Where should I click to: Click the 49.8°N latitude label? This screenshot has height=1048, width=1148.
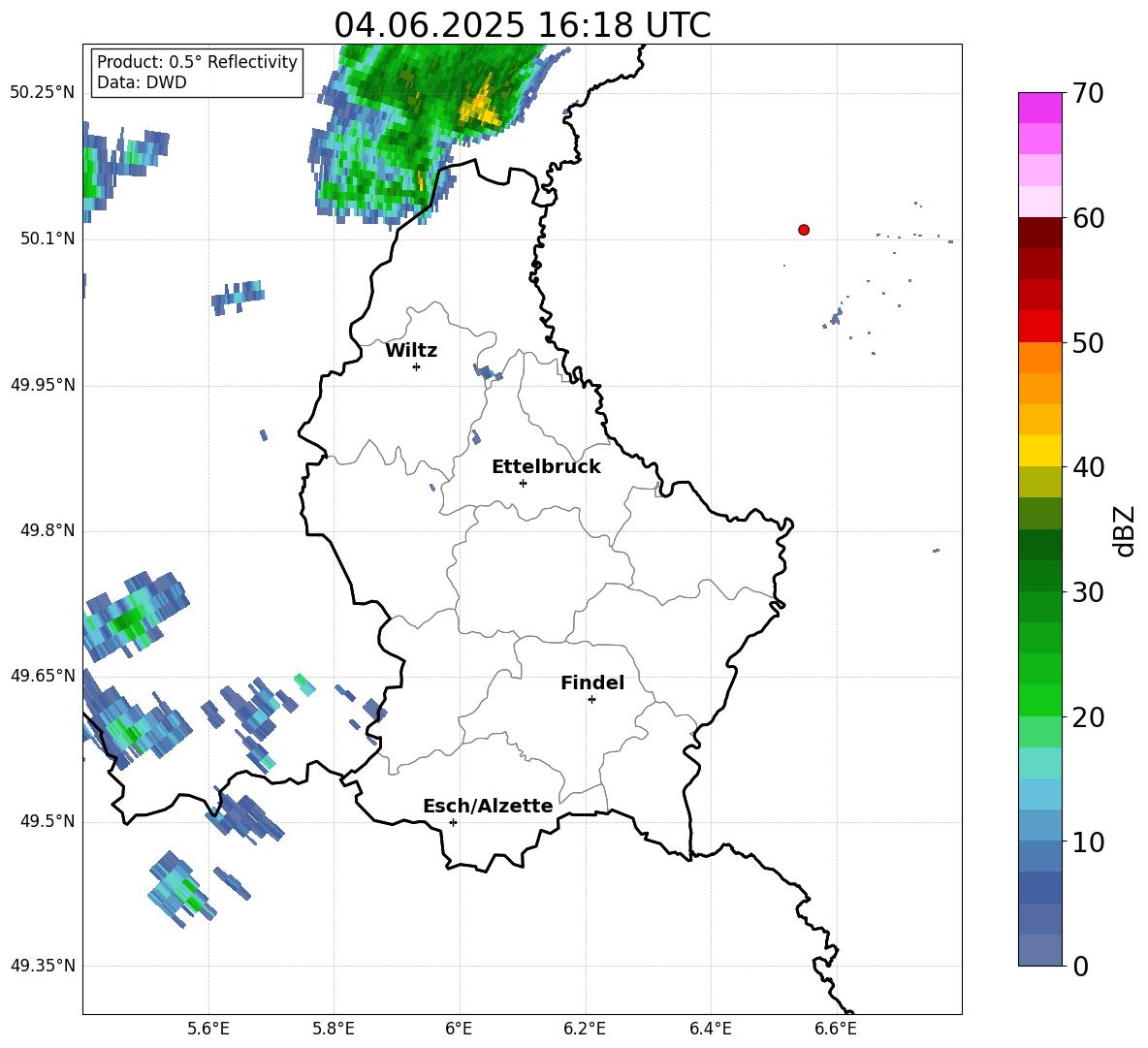pyautogui.click(x=48, y=530)
